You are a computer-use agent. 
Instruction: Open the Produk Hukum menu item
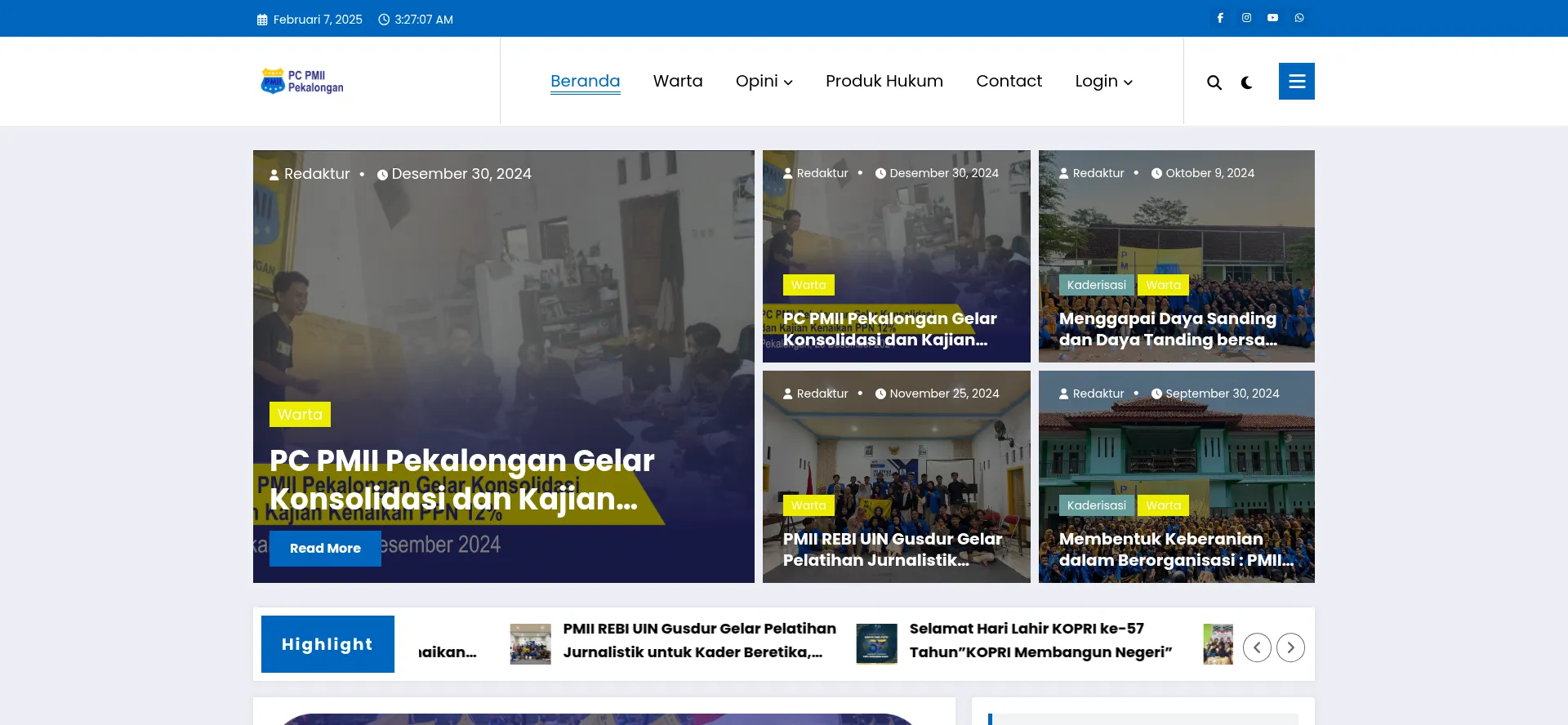click(884, 81)
